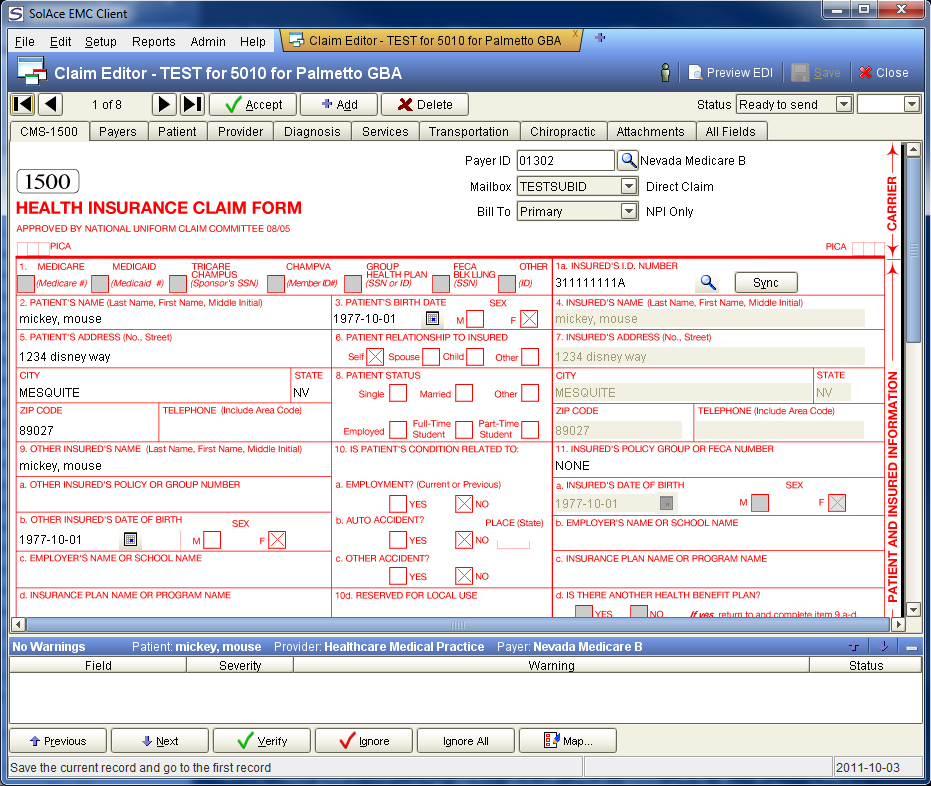Viewport: 931px width, 786px height.
Task: Expand the empty dropdown next to Status
Action: (x=912, y=104)
